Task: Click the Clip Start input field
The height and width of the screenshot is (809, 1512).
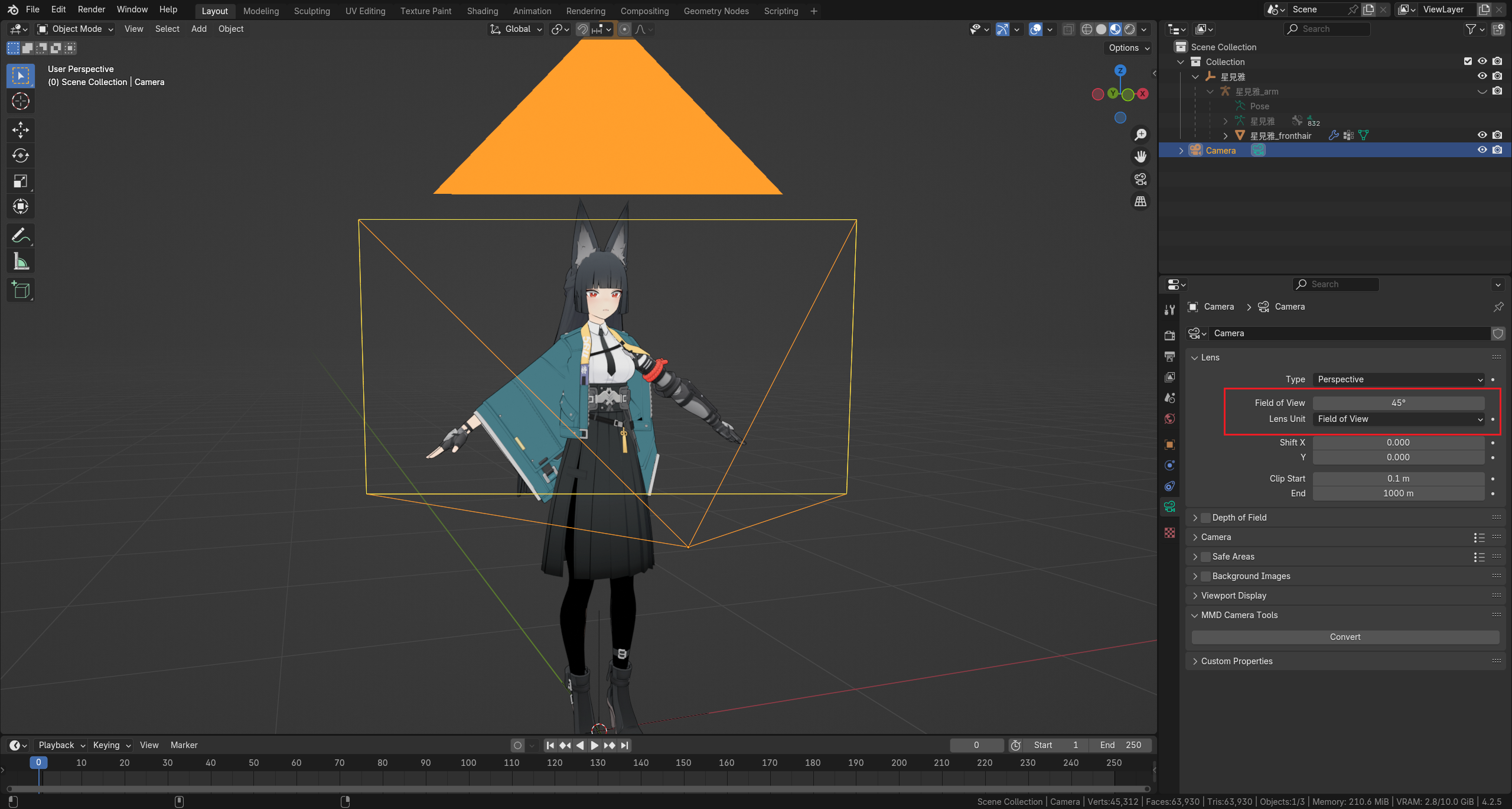Action: pos(1398,479)
